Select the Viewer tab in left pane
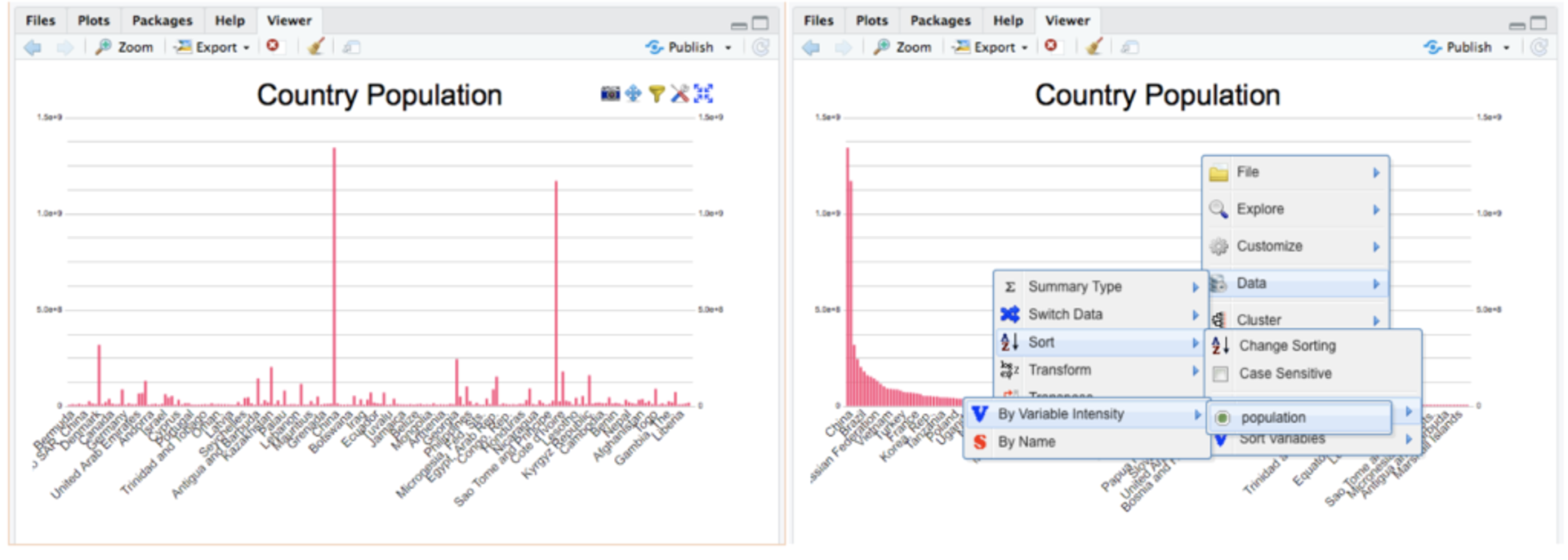 (x=289, y=20)
